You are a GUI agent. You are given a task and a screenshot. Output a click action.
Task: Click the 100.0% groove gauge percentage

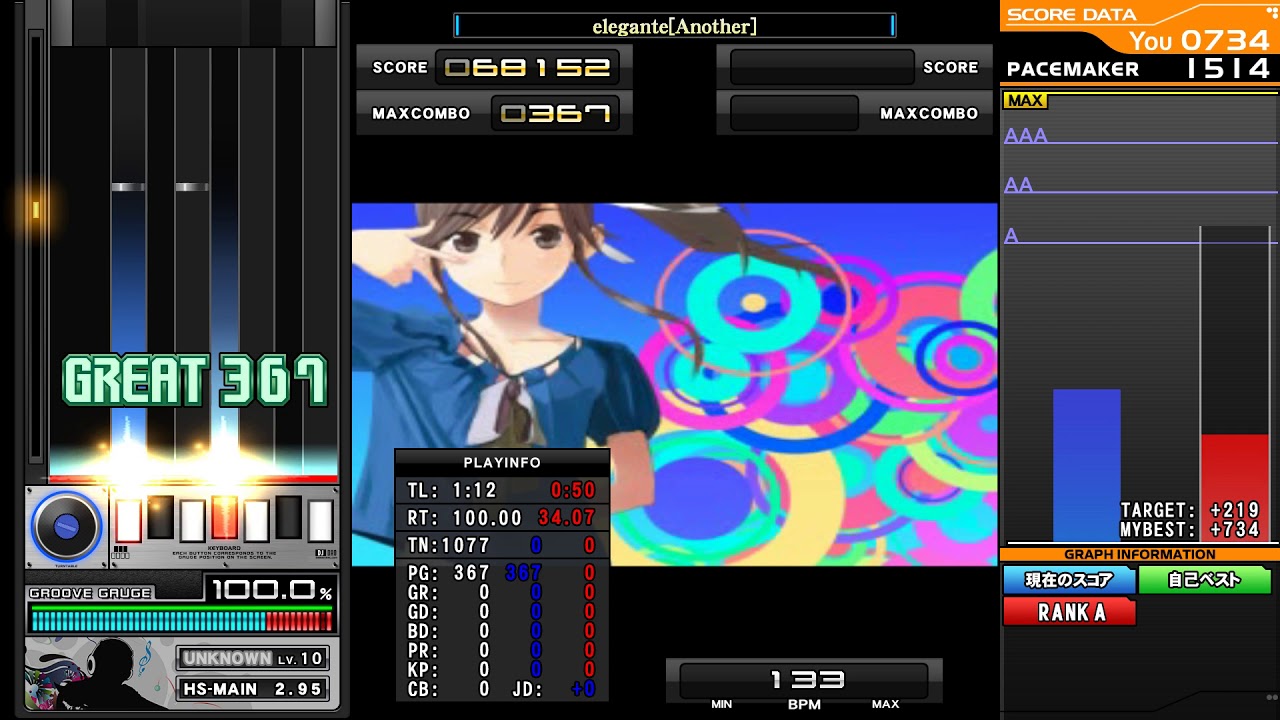[x=270, y=591]
